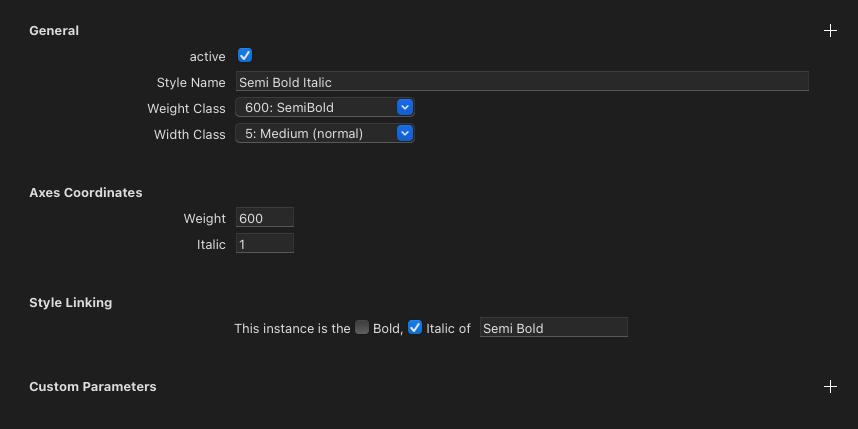Uncheck the Italic of style linking checkbox
Screen dimensions: 858x429
point(415,327)
